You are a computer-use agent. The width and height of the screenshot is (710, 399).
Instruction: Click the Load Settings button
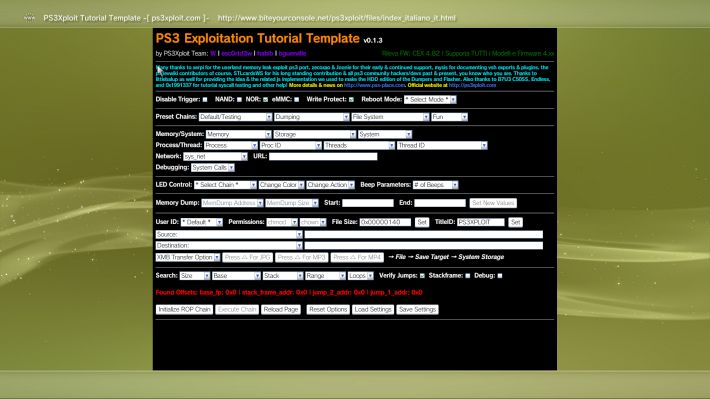[373, 309]
